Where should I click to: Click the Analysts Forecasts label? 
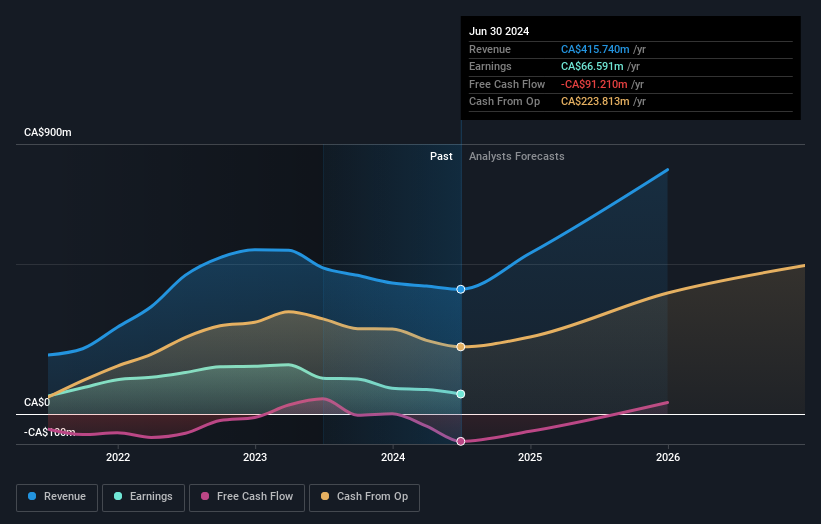517,157
